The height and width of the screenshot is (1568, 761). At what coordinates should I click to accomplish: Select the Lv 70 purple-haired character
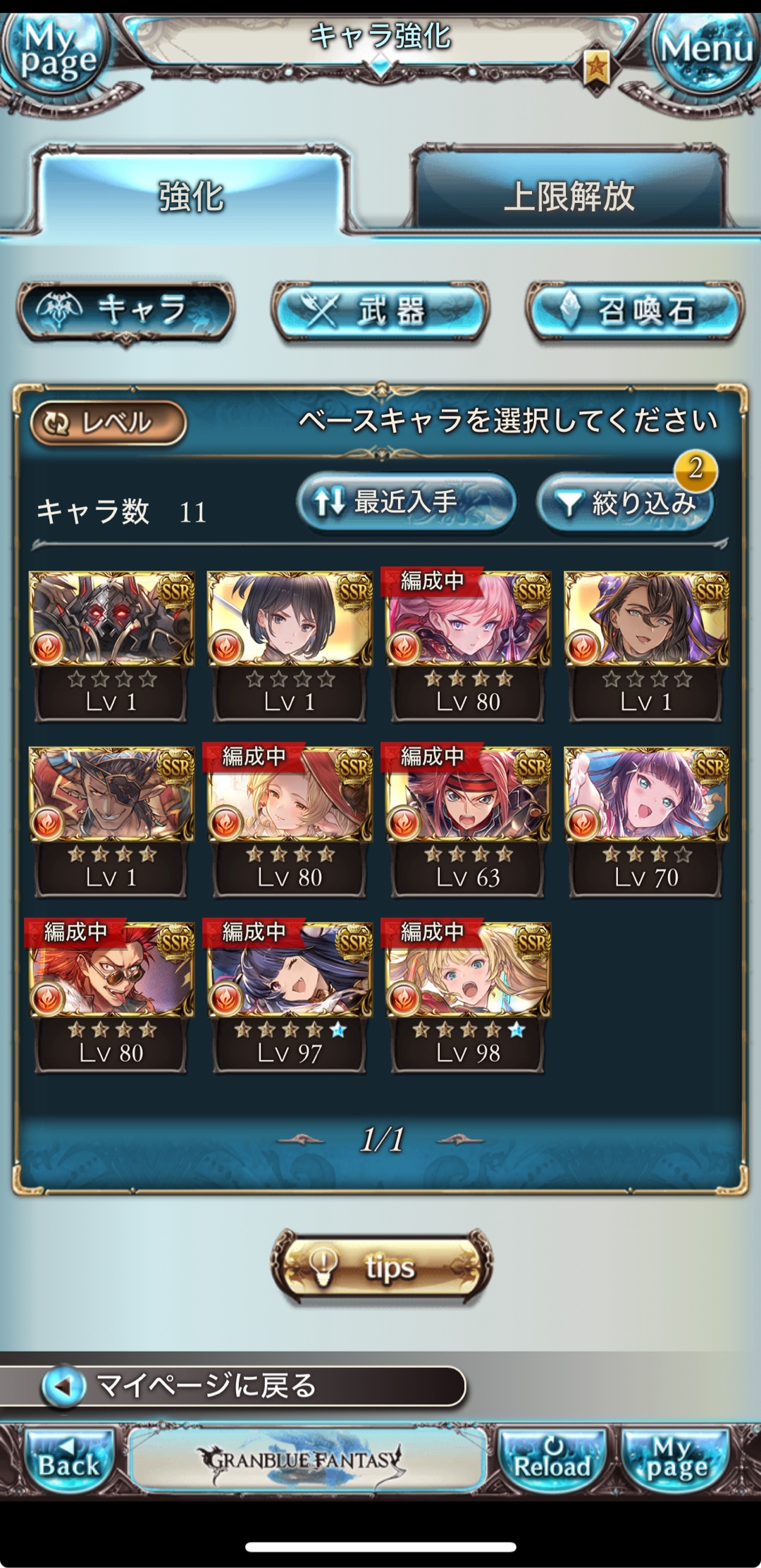(646, 821)
